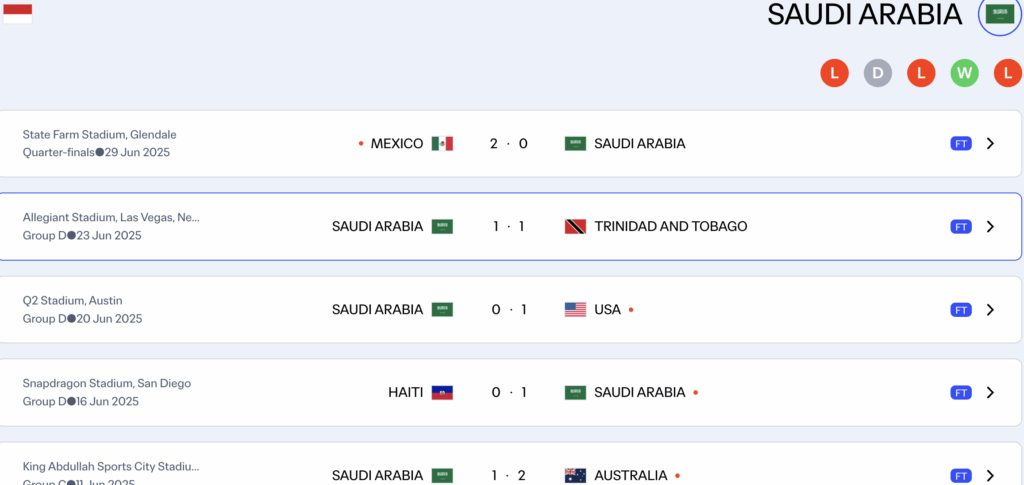Click the Haiti flag icon
The image size is (1024, 485).
pos(442,393)
